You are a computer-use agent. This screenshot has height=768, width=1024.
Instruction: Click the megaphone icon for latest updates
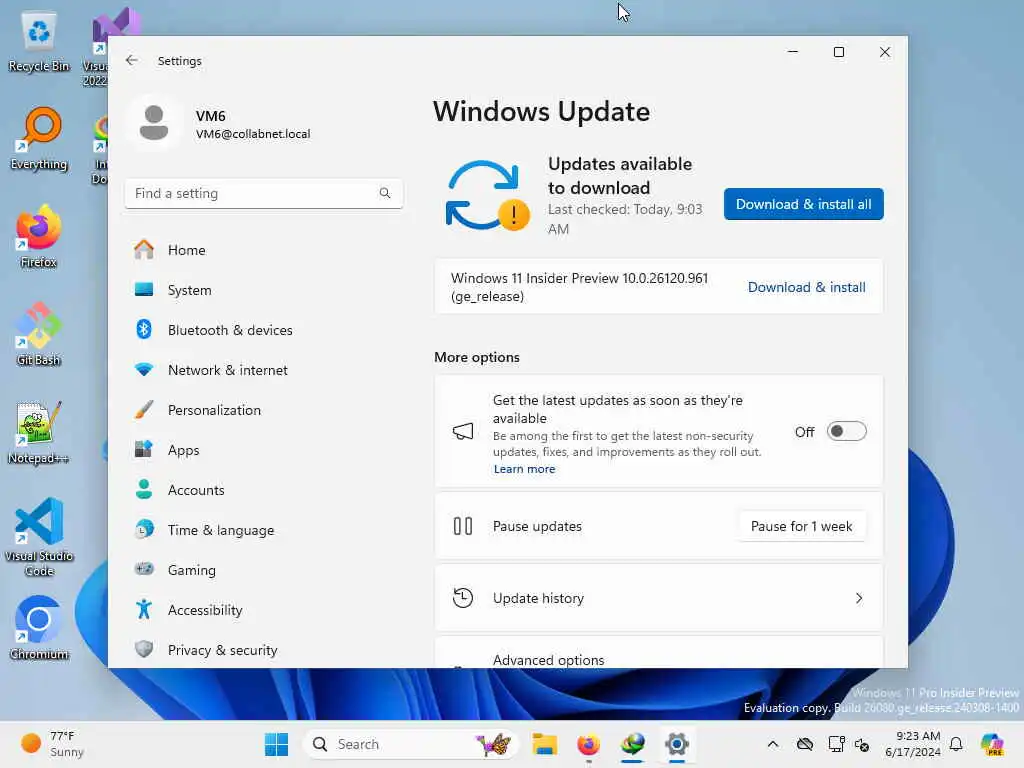point(463,432)
